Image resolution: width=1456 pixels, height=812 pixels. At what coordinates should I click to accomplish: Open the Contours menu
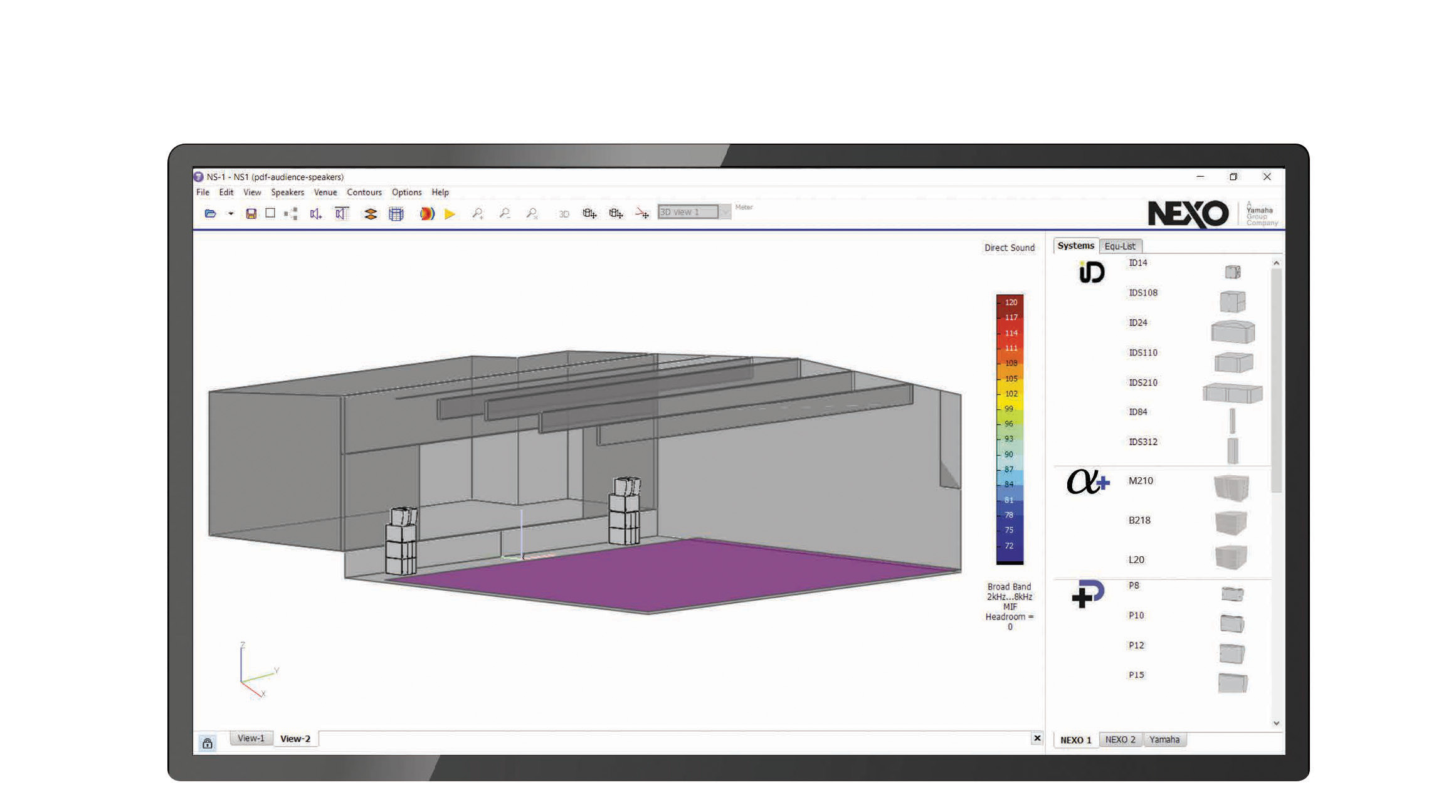364,192
